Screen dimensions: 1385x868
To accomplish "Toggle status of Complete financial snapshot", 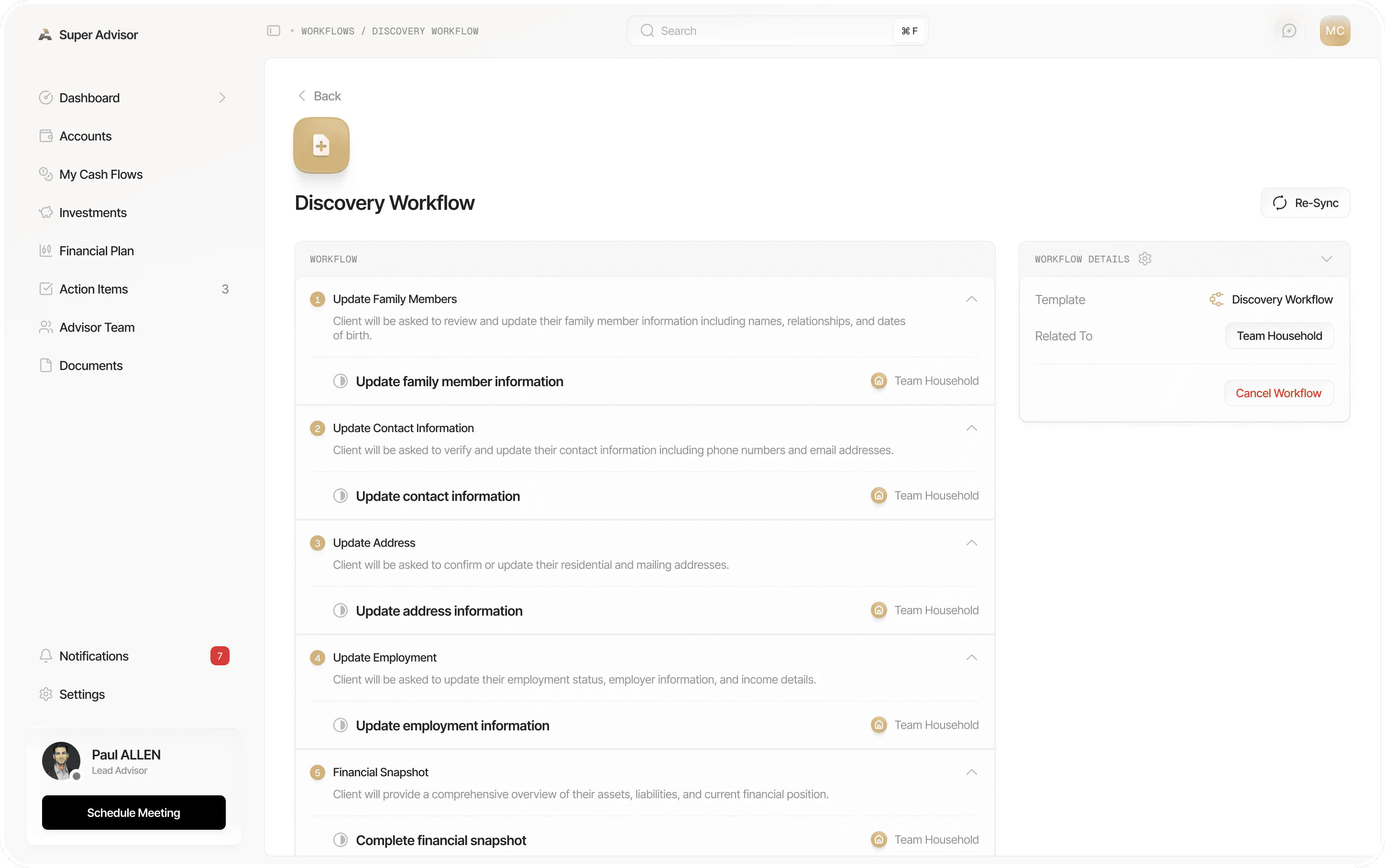I will pos(341,840).
